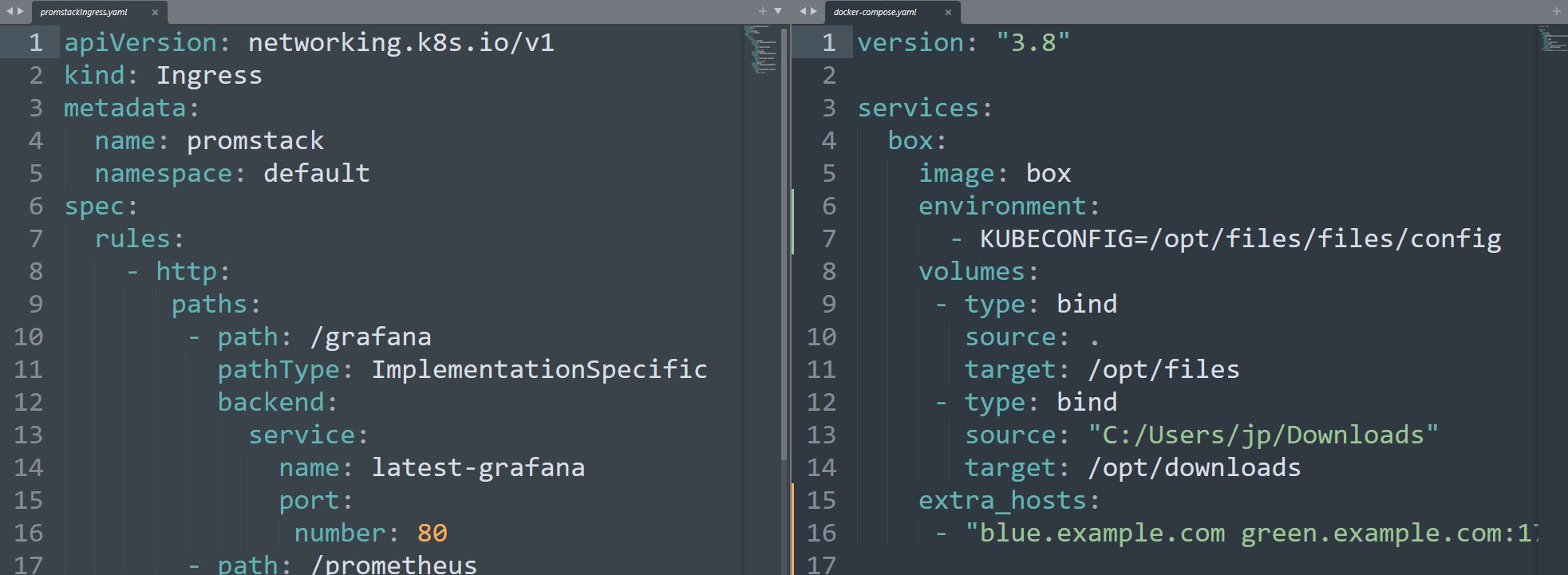The width and height of the screenshot is (1568, 575).
Task: Click the left pane minimap
Action: (760, 49)
